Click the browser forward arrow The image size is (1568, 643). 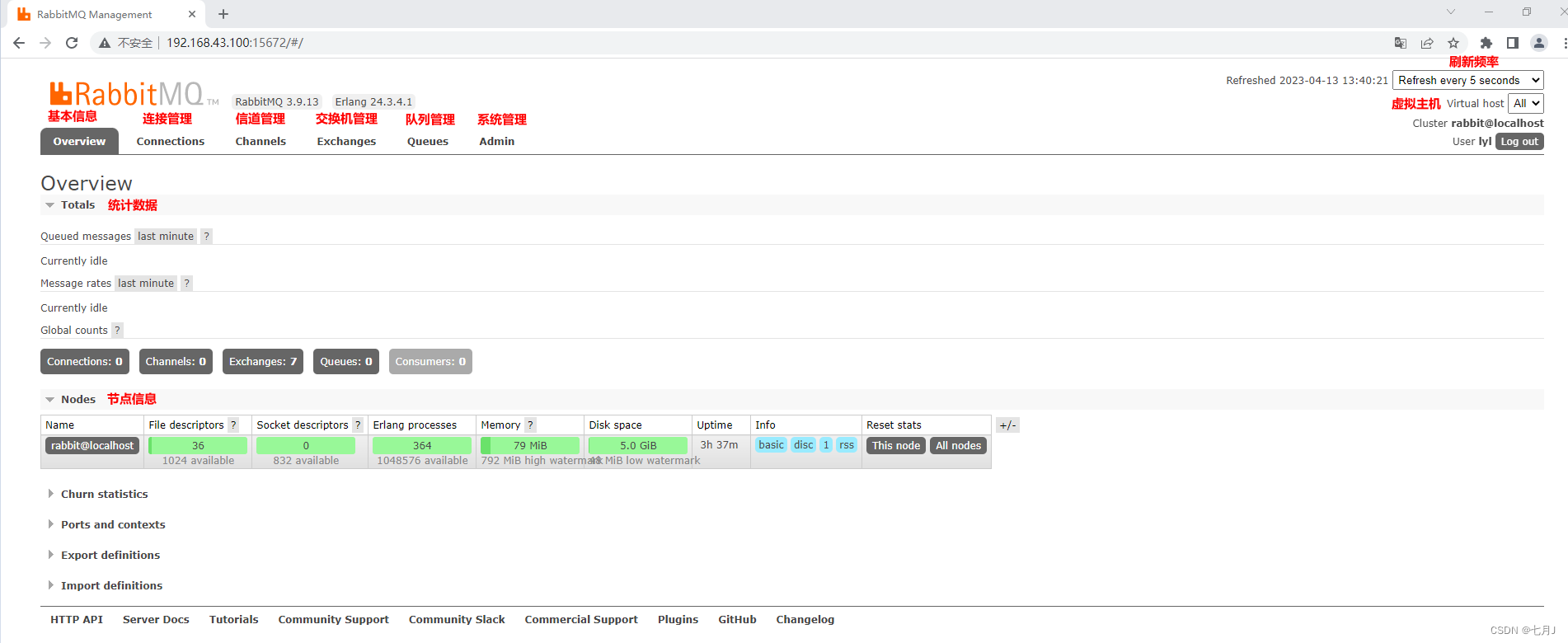(x=45, y=43)
